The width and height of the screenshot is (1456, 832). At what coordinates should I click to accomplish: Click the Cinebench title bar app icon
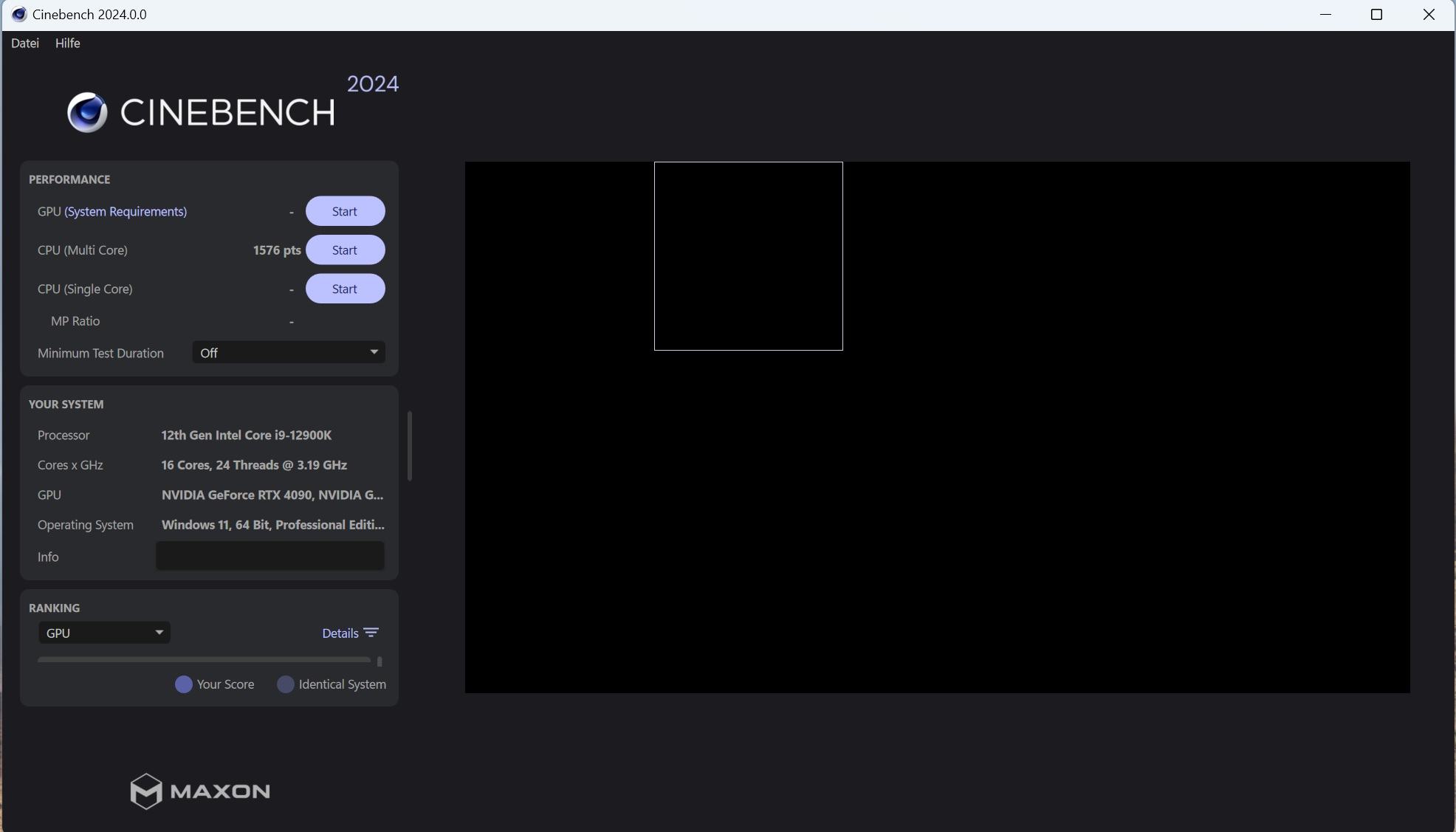pyautogui.click(x=18, y=15)
